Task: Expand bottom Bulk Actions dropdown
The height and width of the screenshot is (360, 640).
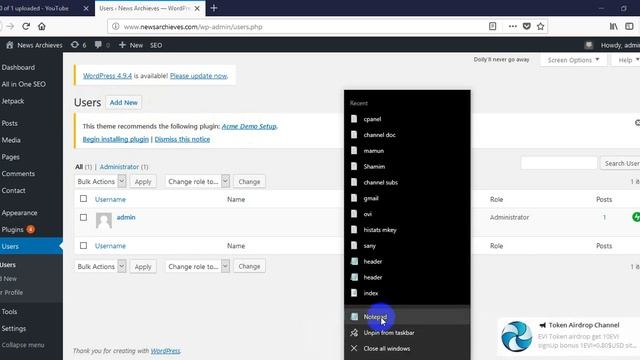Action: [x=100, y=266]
